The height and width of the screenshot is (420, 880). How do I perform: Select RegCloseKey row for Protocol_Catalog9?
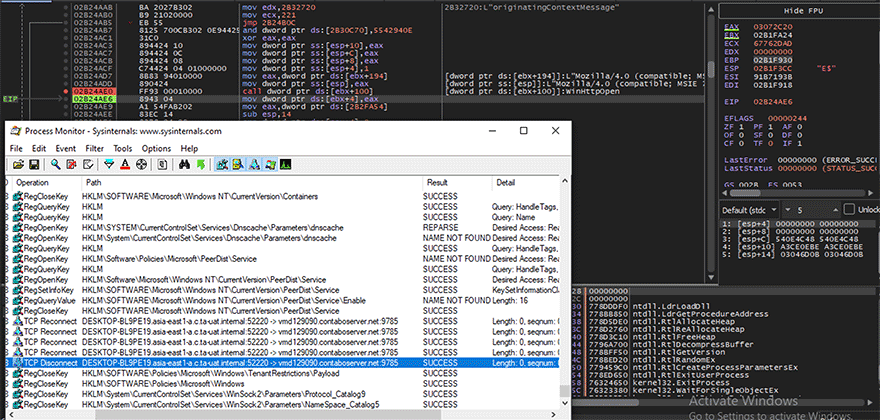pos(283,394)
